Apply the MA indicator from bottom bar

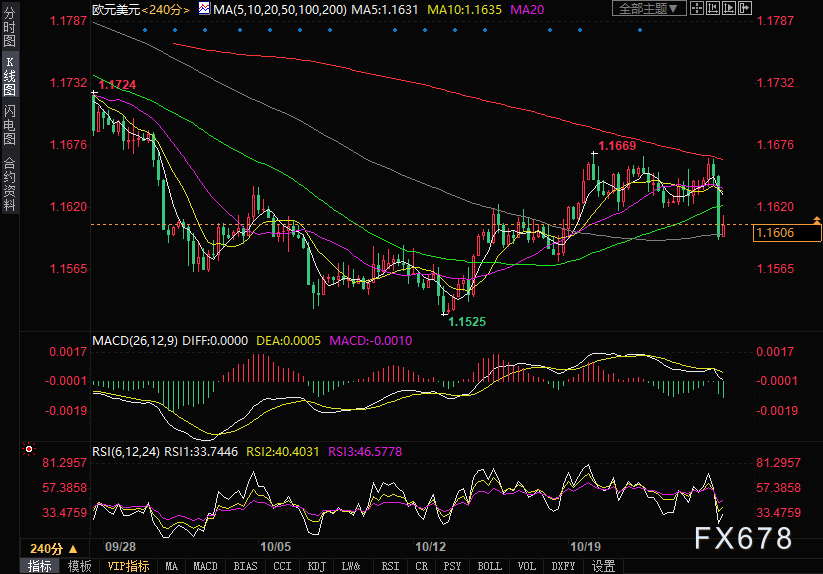point(172,566)
